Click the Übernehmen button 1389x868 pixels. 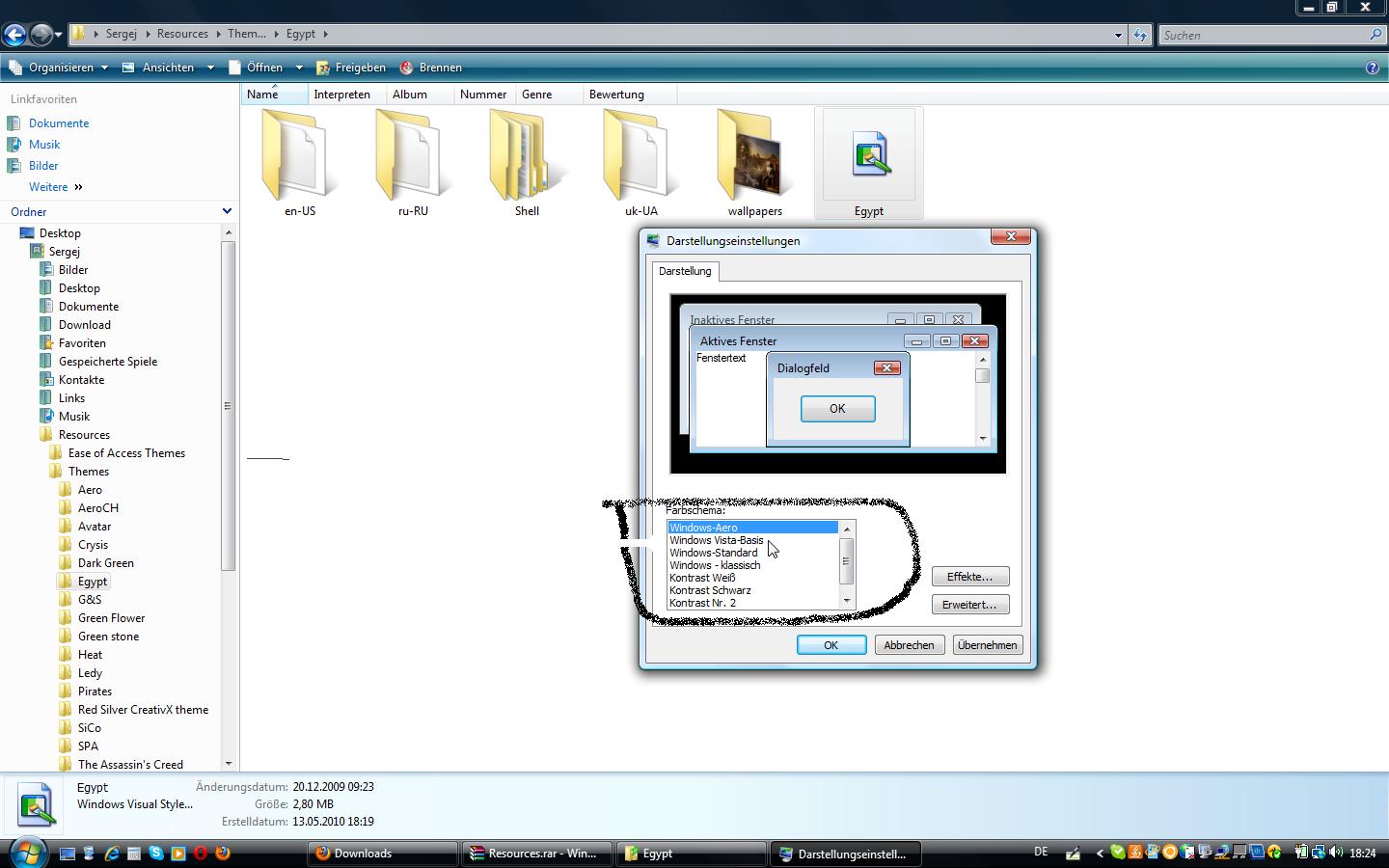point(987,645)
